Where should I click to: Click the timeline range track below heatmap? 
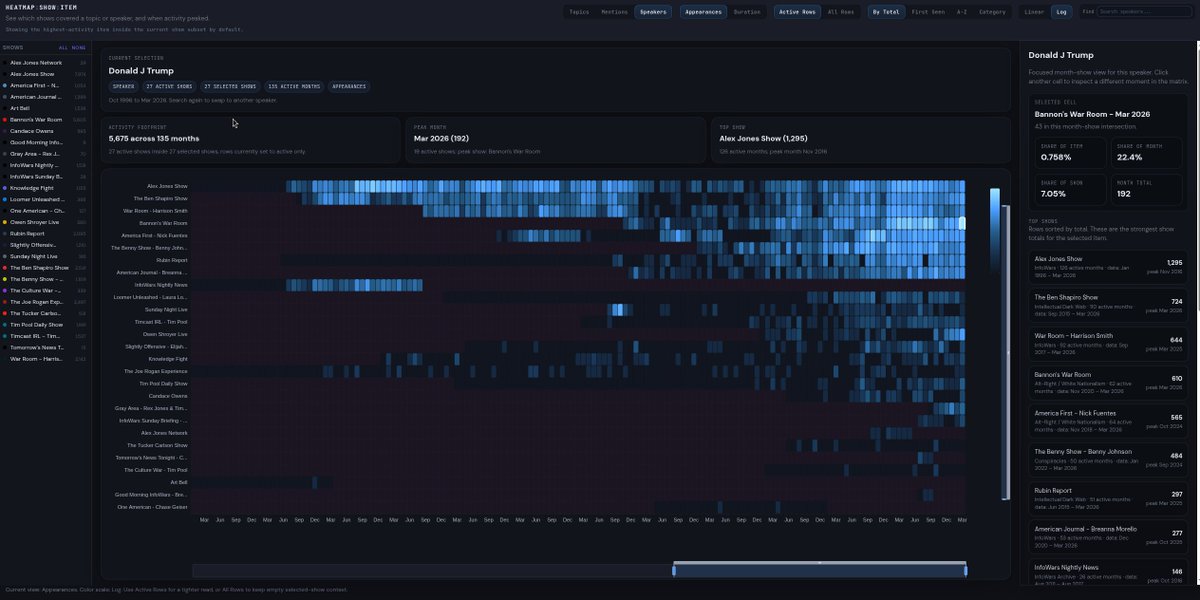tap(580, 570)
